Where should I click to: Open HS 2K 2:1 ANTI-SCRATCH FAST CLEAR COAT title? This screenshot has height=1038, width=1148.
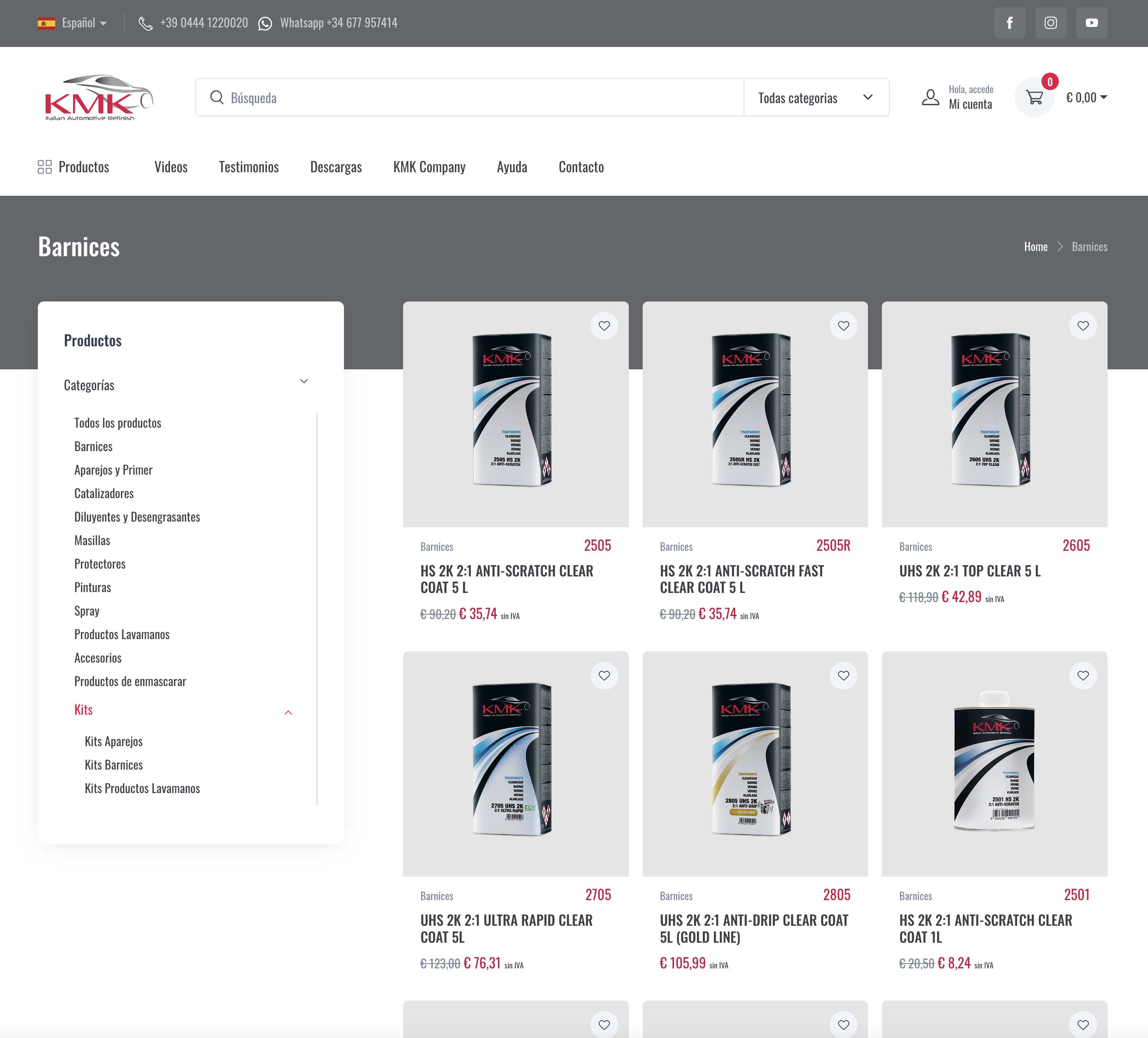[x=741, y=579]
